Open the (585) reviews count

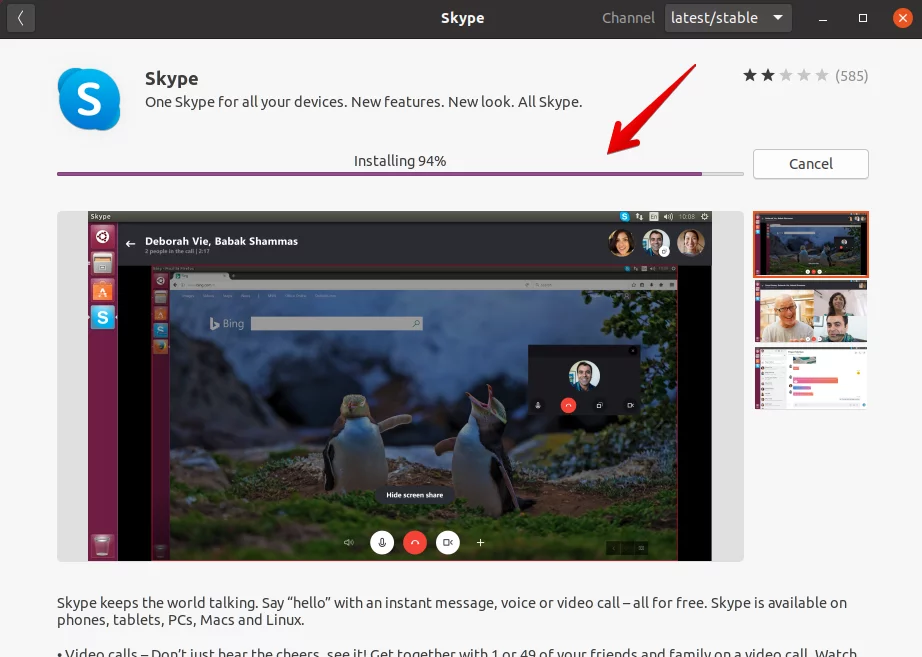[851, 76]
